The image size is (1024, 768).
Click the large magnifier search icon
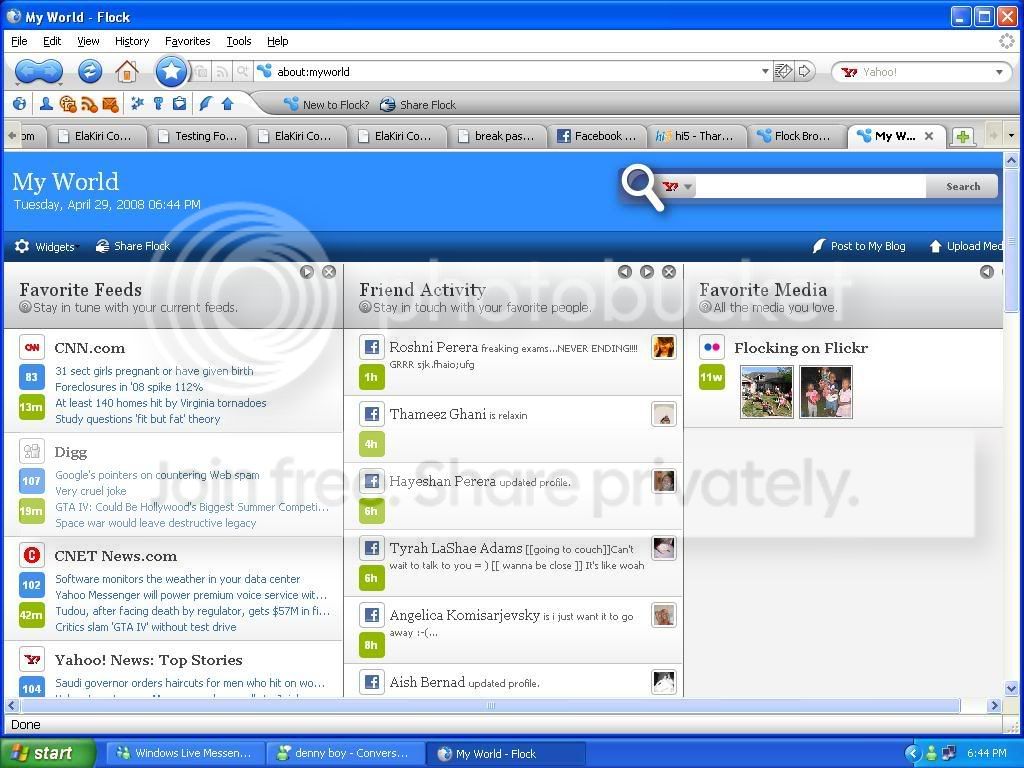(642, 187)
